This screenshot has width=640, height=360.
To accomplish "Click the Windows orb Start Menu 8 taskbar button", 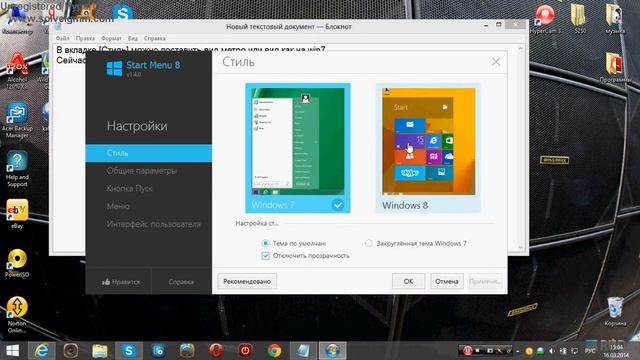I will coord(332,351).
